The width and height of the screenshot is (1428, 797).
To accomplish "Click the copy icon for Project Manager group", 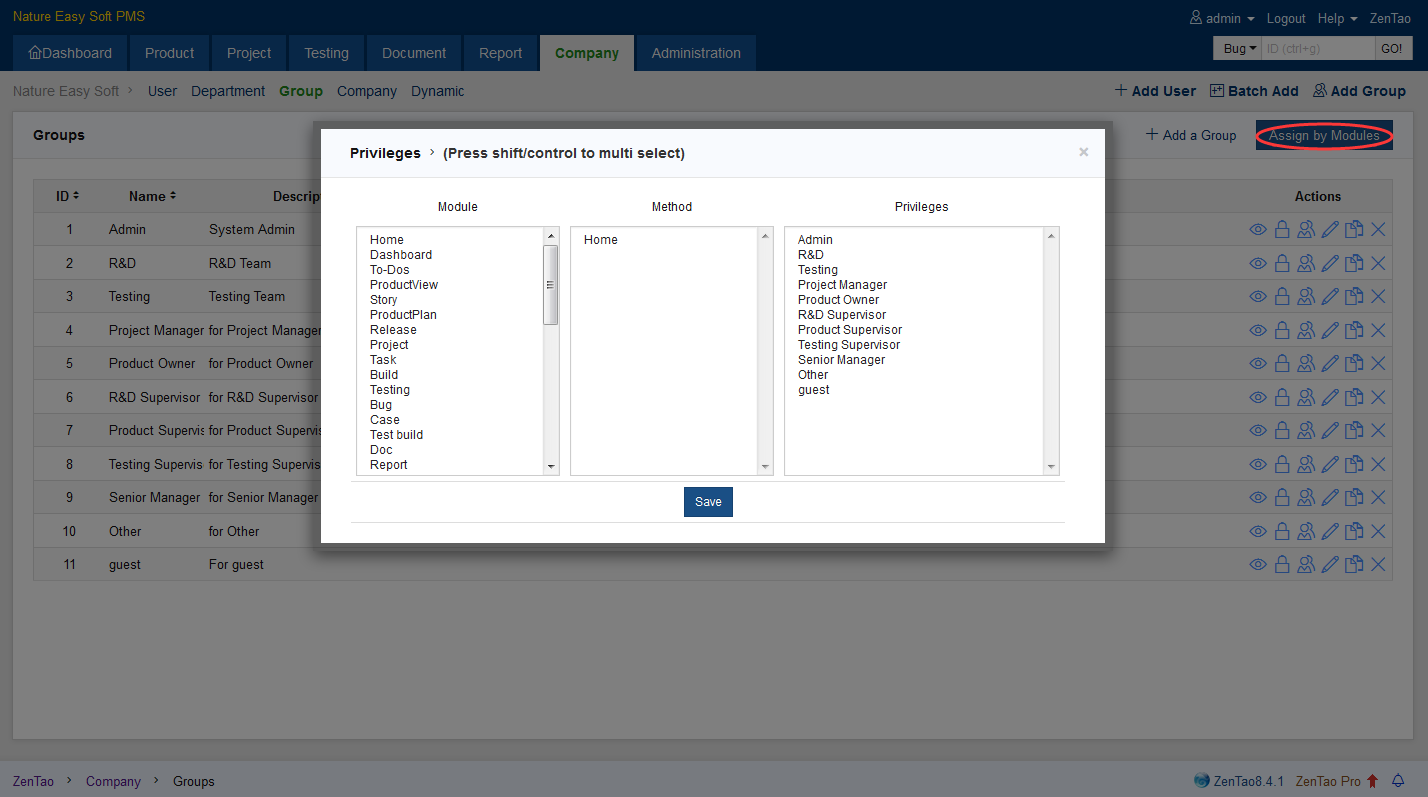I will tap(1353, 331).
